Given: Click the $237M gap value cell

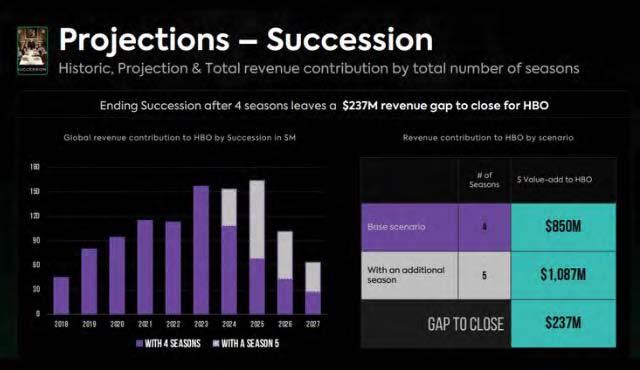Looking at the screenshot, I should pos(563,323).
